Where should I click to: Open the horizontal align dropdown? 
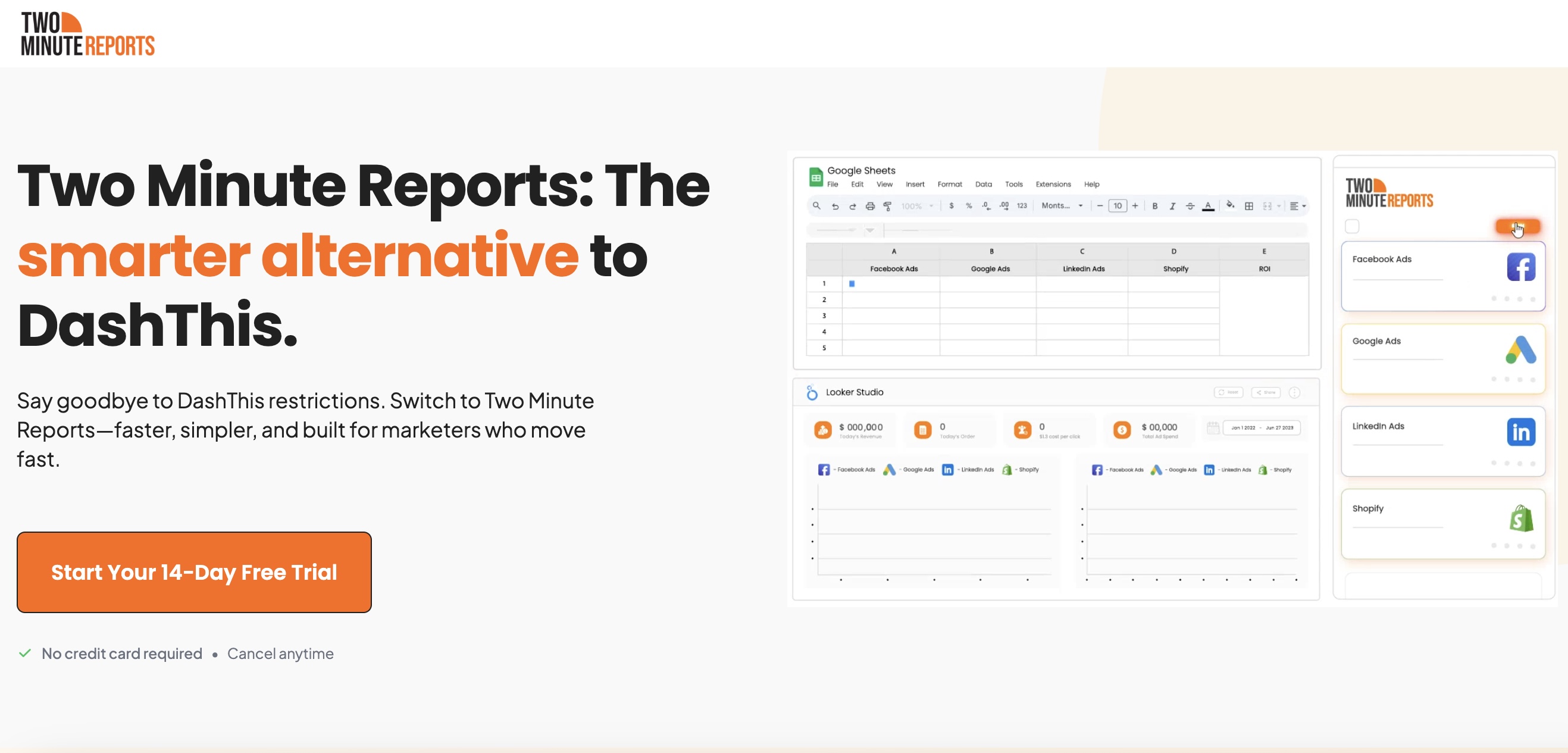(1298, 207)
